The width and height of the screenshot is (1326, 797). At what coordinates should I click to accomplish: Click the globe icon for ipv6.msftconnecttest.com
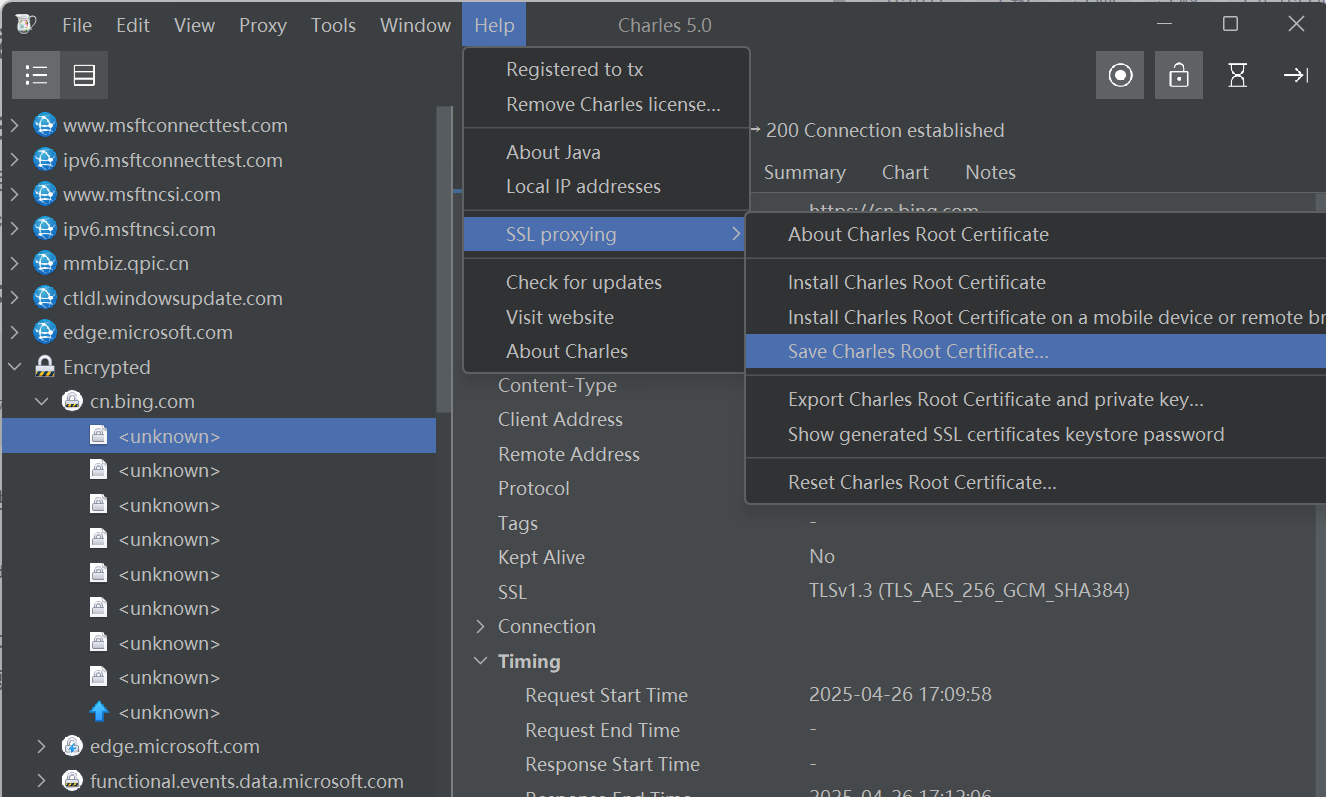tap(44, 160)
